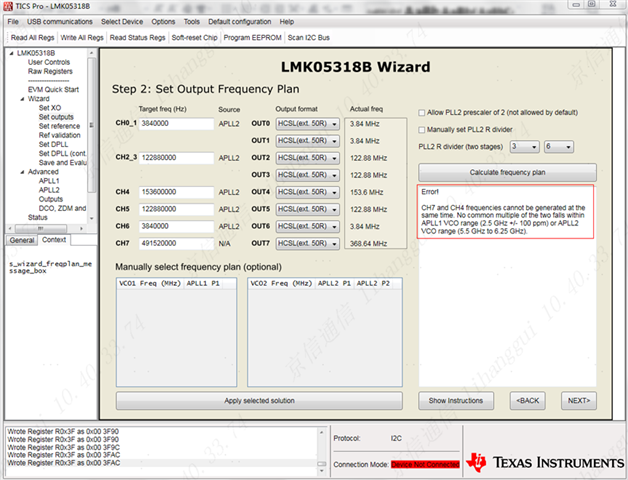Click Scan I2C Bus toolbar button
Viewport: 628px width, 480px height.
308,38
